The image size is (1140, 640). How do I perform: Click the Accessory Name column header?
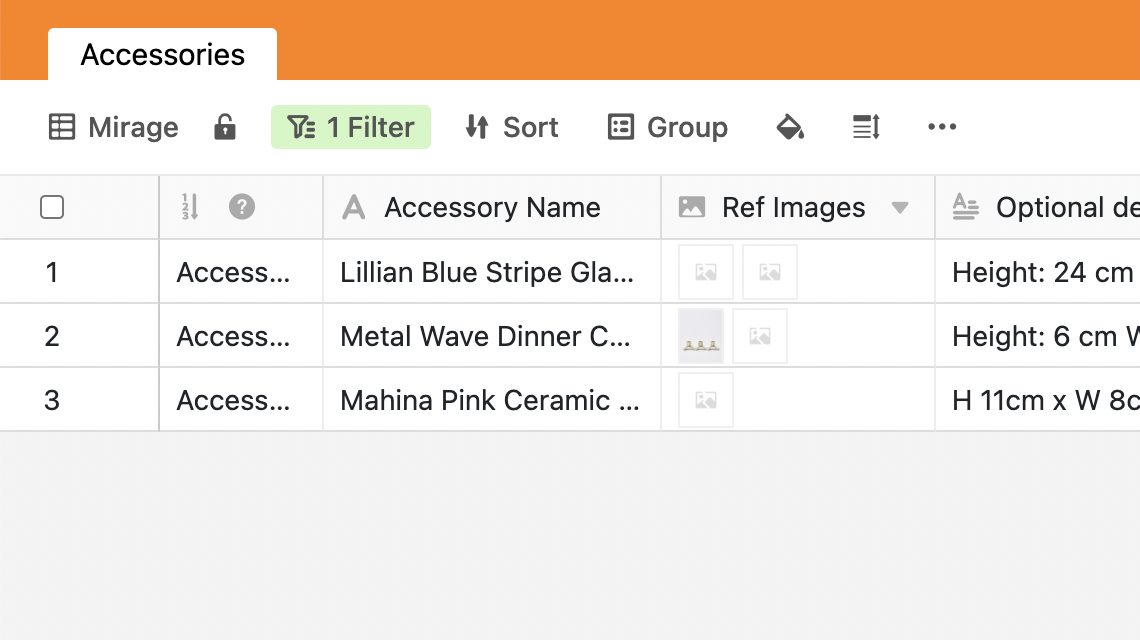click(492, 207)
